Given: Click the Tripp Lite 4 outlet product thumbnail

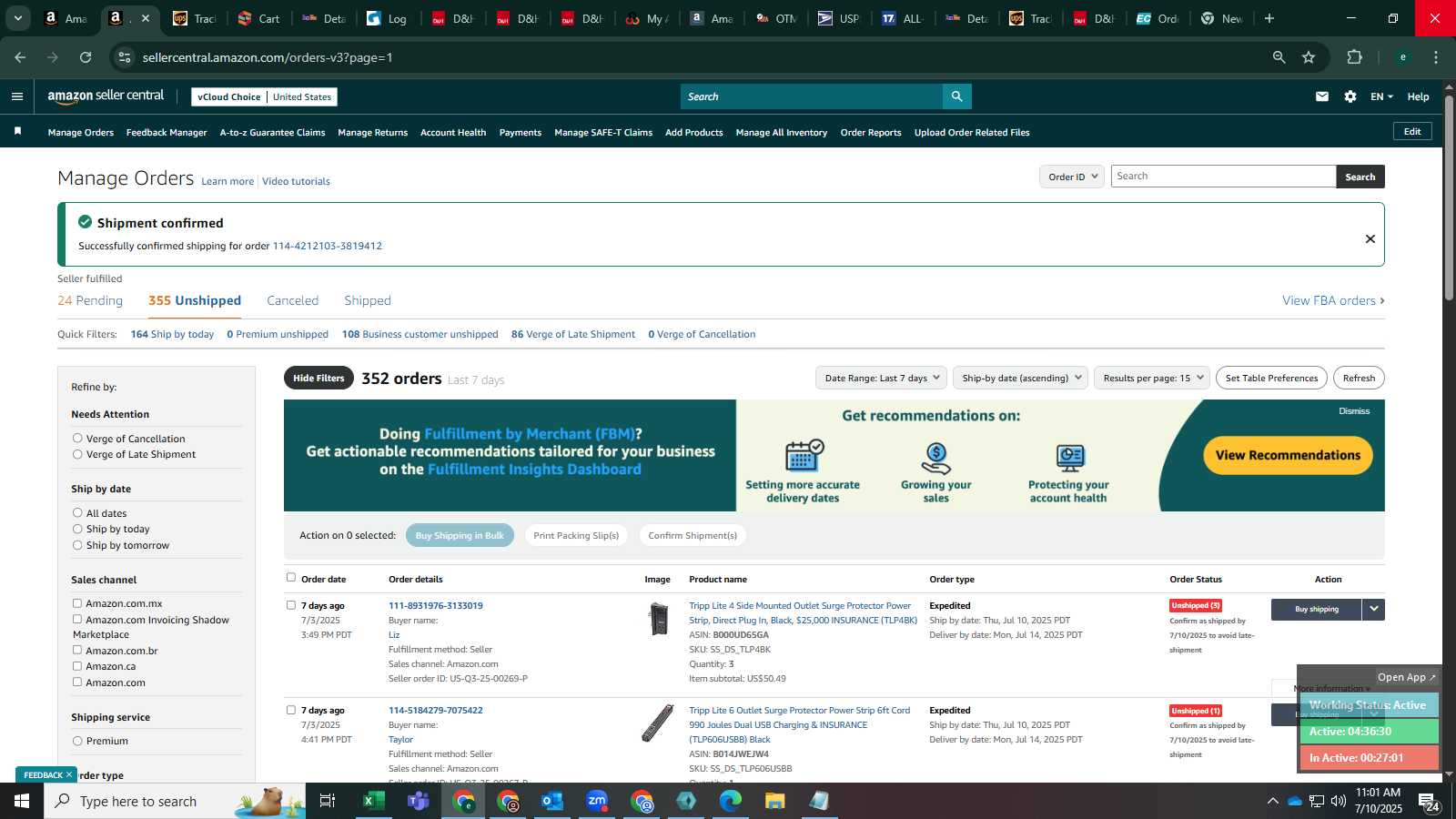Looking at the screenshot, I should click(658, 619).
